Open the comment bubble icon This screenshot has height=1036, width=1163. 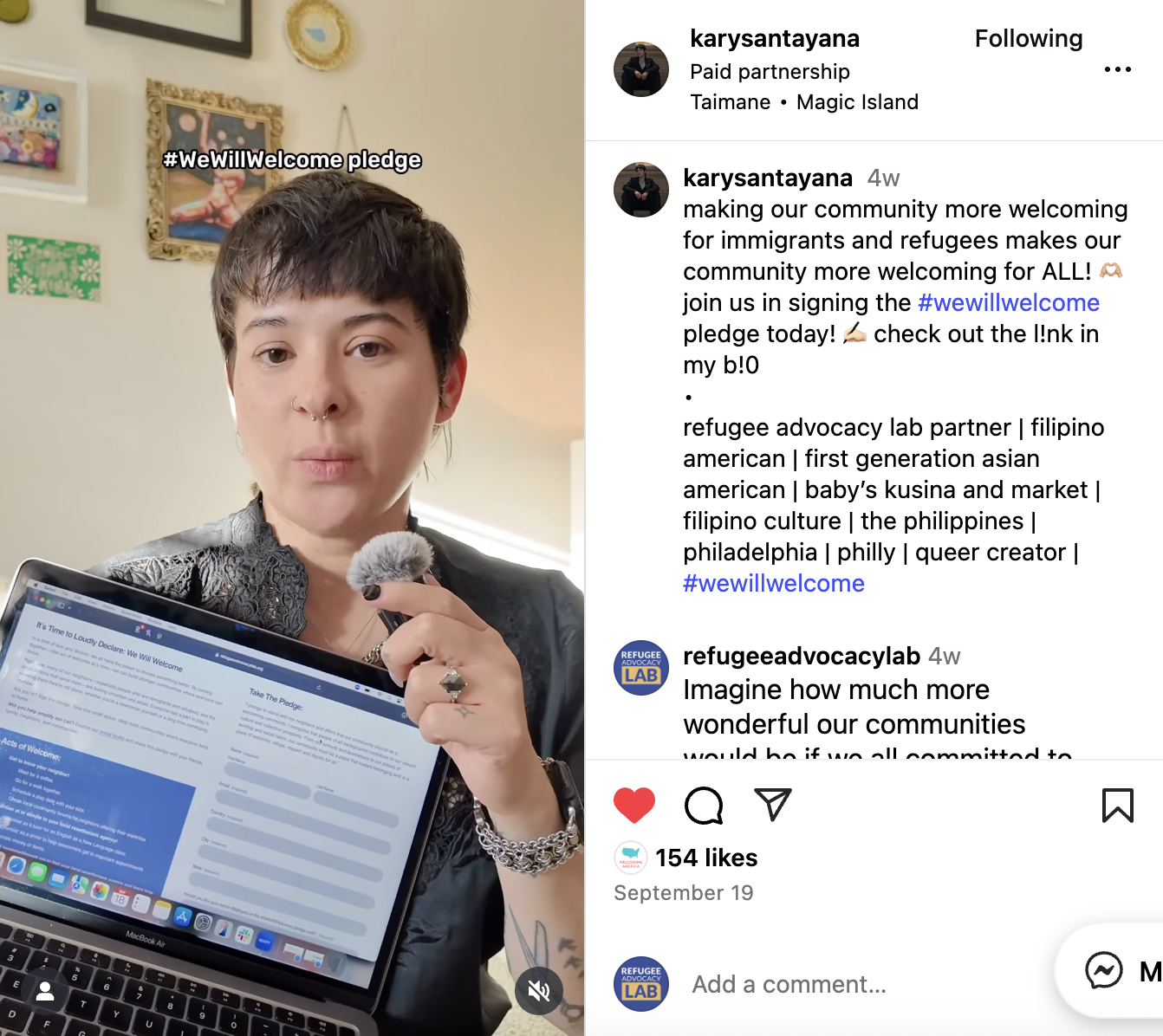704,806
